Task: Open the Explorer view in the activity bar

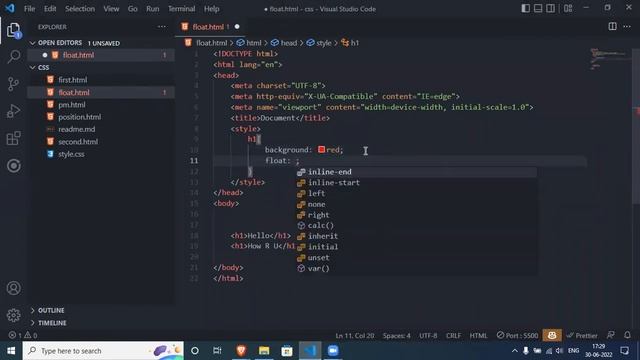Action: pos(13,31)
